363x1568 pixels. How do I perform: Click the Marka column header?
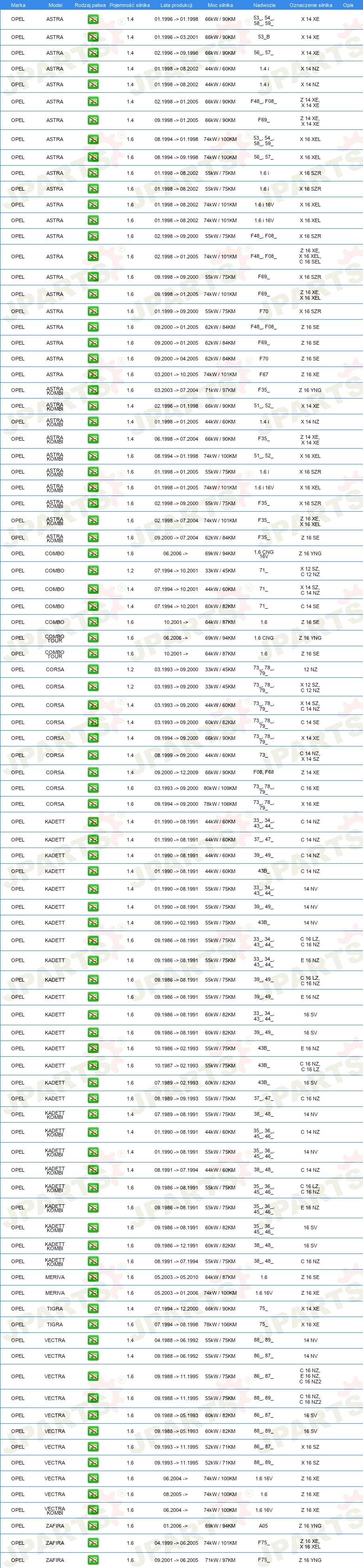[18, 5]
